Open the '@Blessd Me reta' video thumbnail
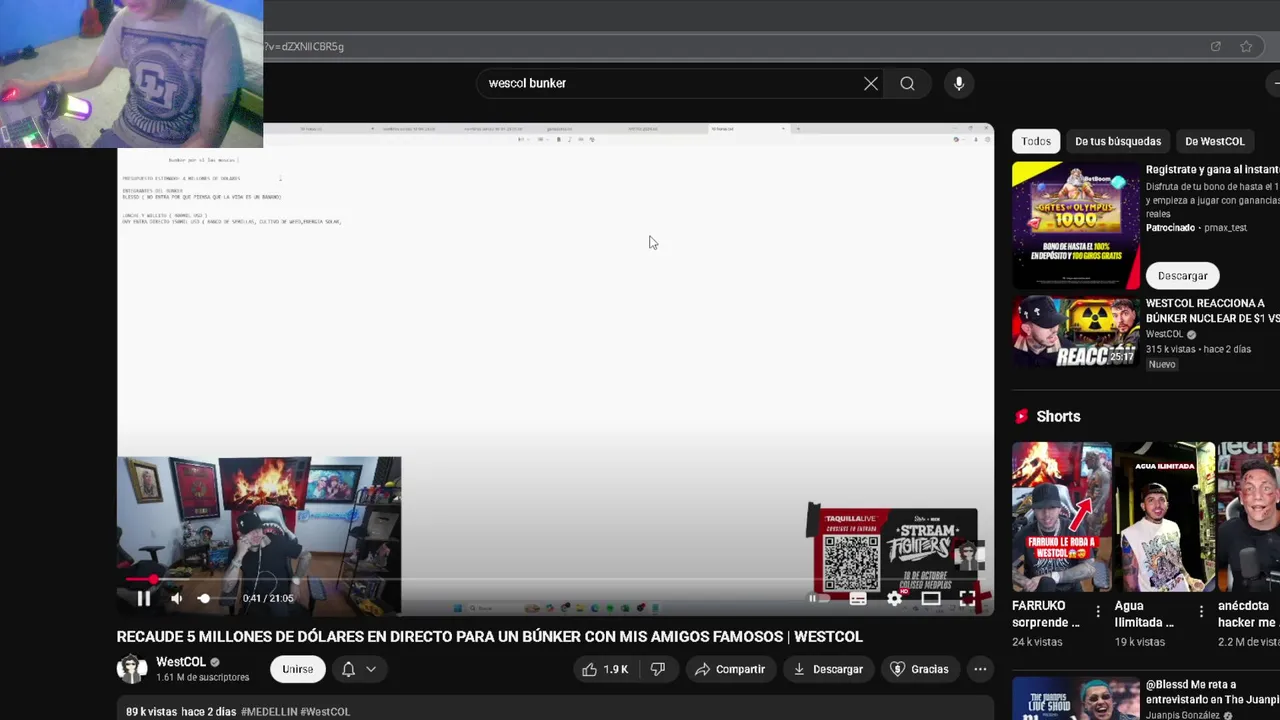 coord(1076,699)
